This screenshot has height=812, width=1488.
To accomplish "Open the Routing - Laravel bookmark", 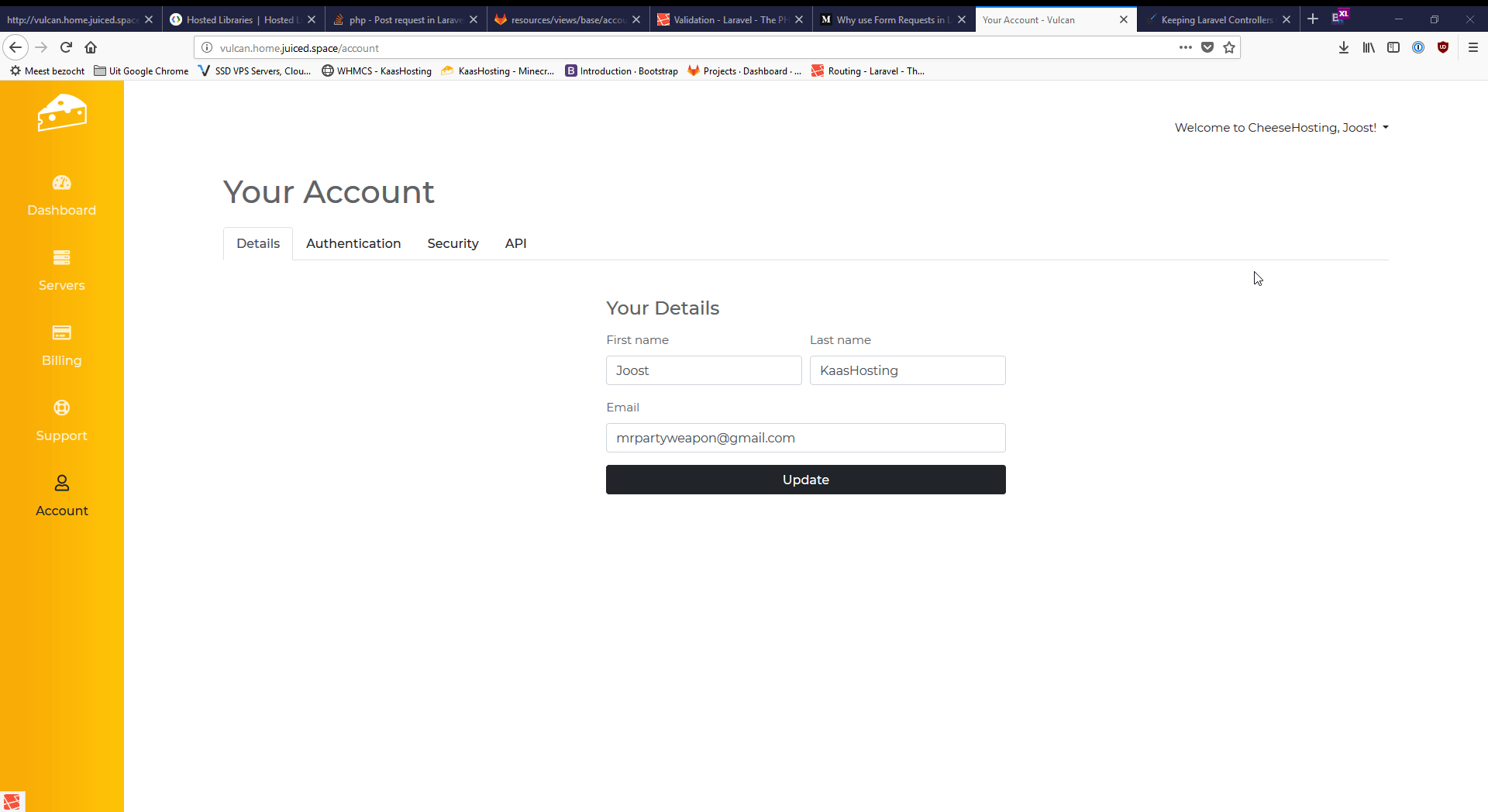I will coord(868,71).
